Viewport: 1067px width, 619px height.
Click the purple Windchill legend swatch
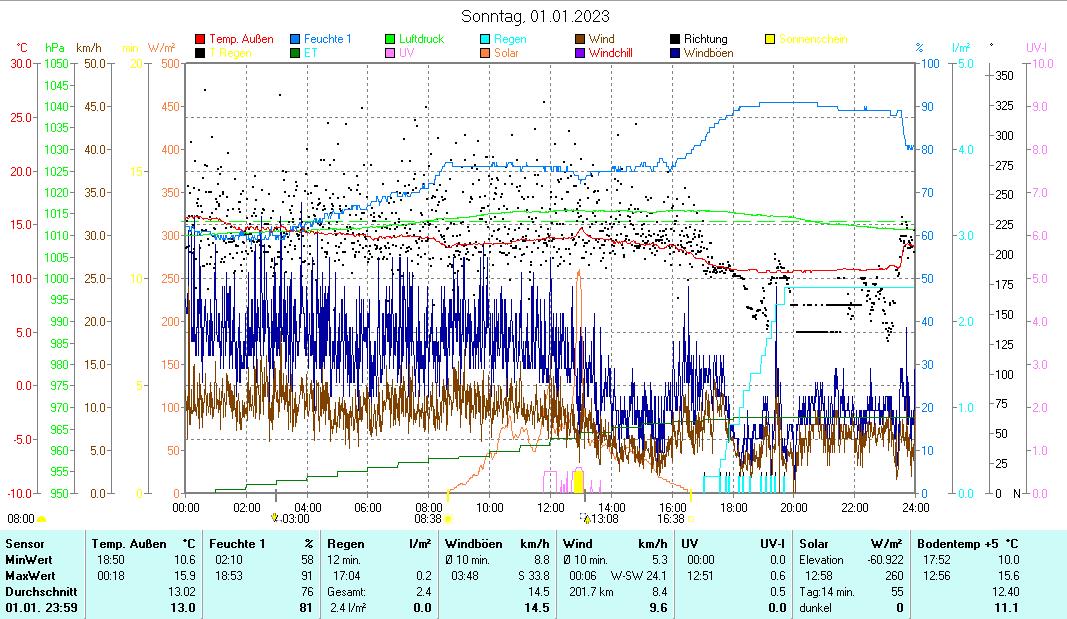580,53
